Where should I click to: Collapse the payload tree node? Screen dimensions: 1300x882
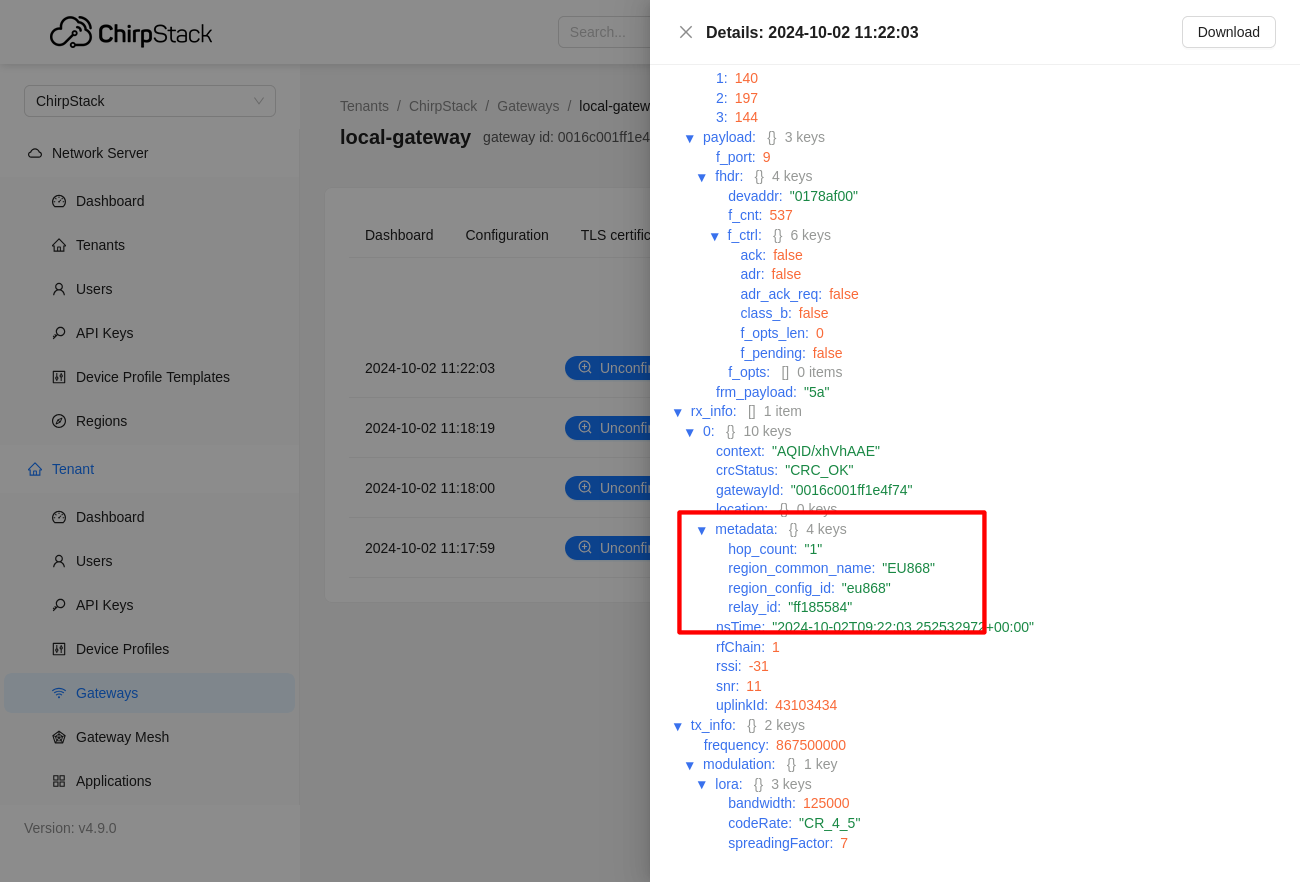pyautogui.click(x=689, y=138)
